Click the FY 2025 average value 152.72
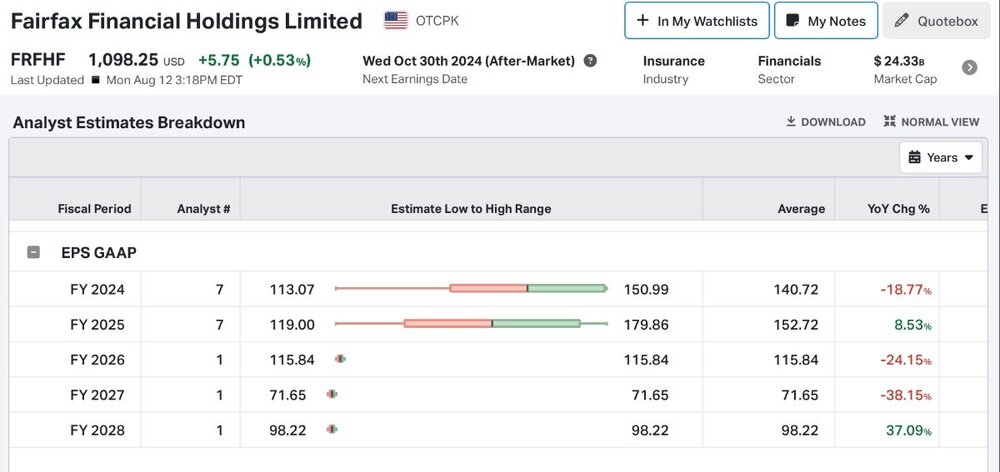The image size is (1000, 472). [796, 325]
